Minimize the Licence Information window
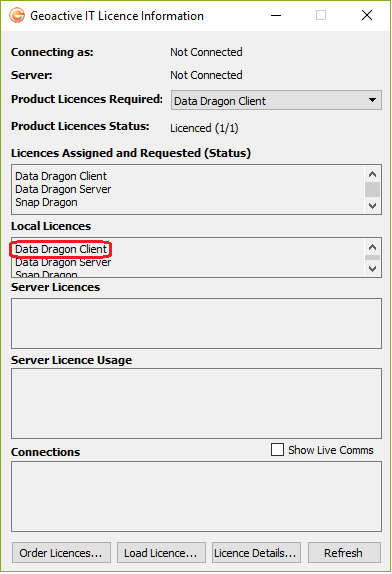The width and height of the screenshot is (392, 574). pos(276,15)
